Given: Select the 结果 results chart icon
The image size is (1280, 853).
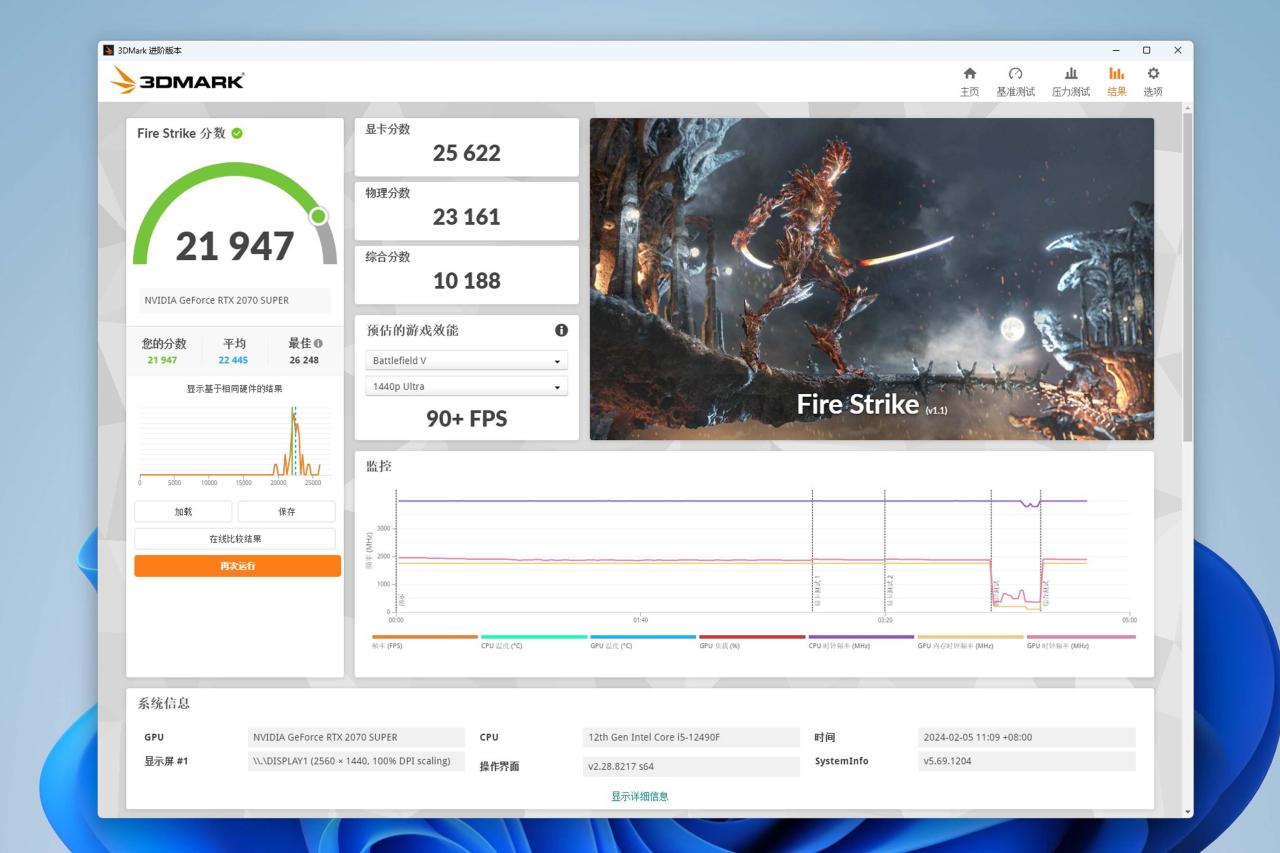Looking at the screenshot, I should [x=1116, y=81].
